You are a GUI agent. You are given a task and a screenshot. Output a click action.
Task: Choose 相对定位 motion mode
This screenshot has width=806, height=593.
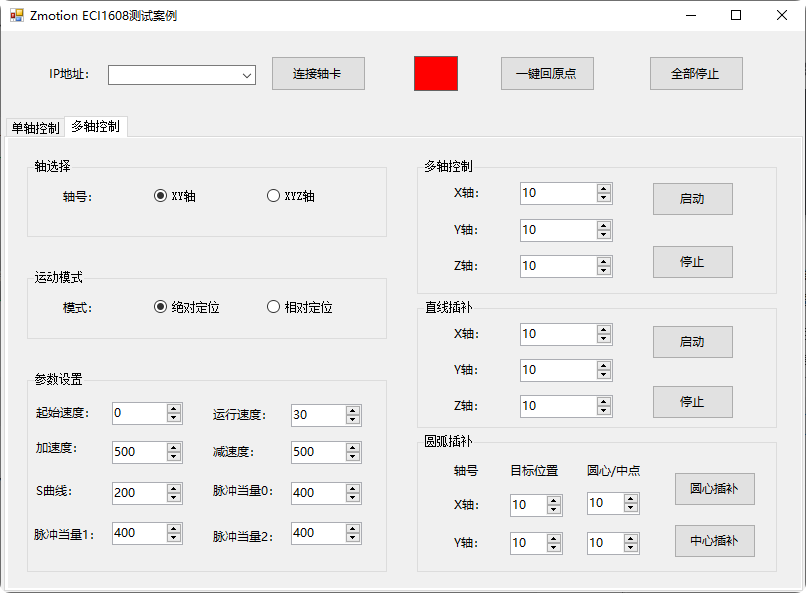[300, 307]
